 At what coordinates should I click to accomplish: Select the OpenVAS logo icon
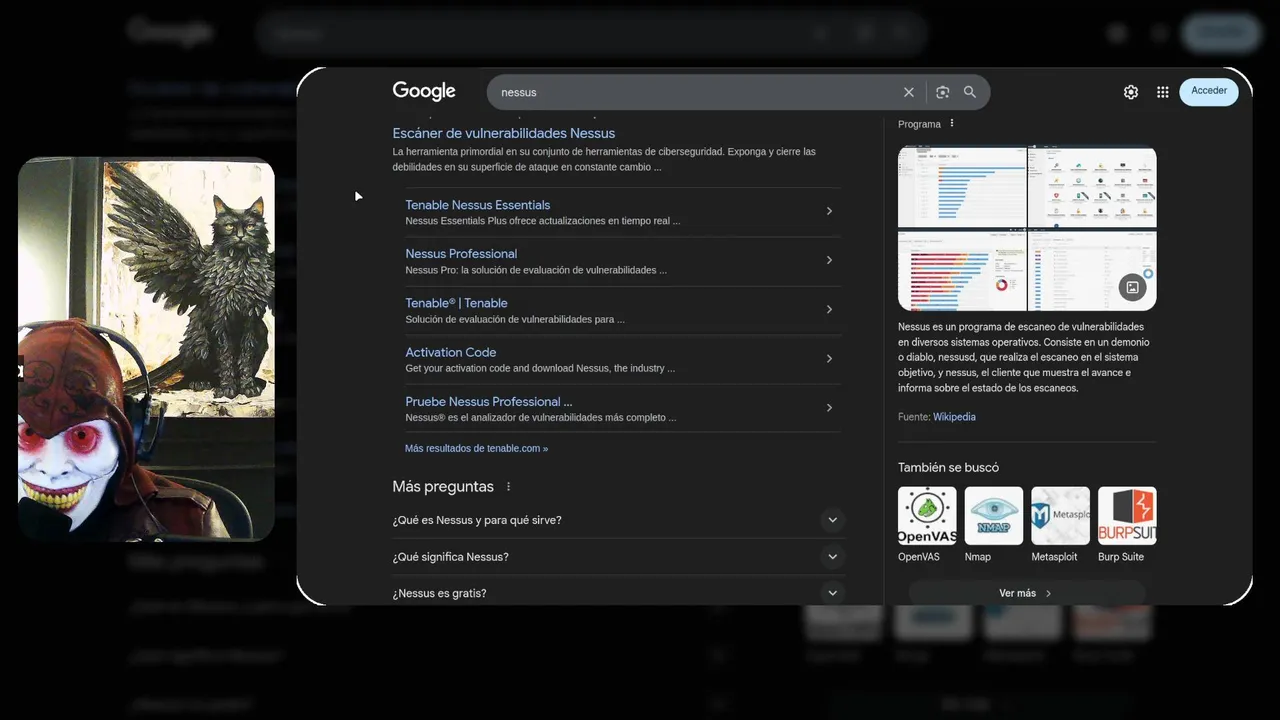(927, 516)
